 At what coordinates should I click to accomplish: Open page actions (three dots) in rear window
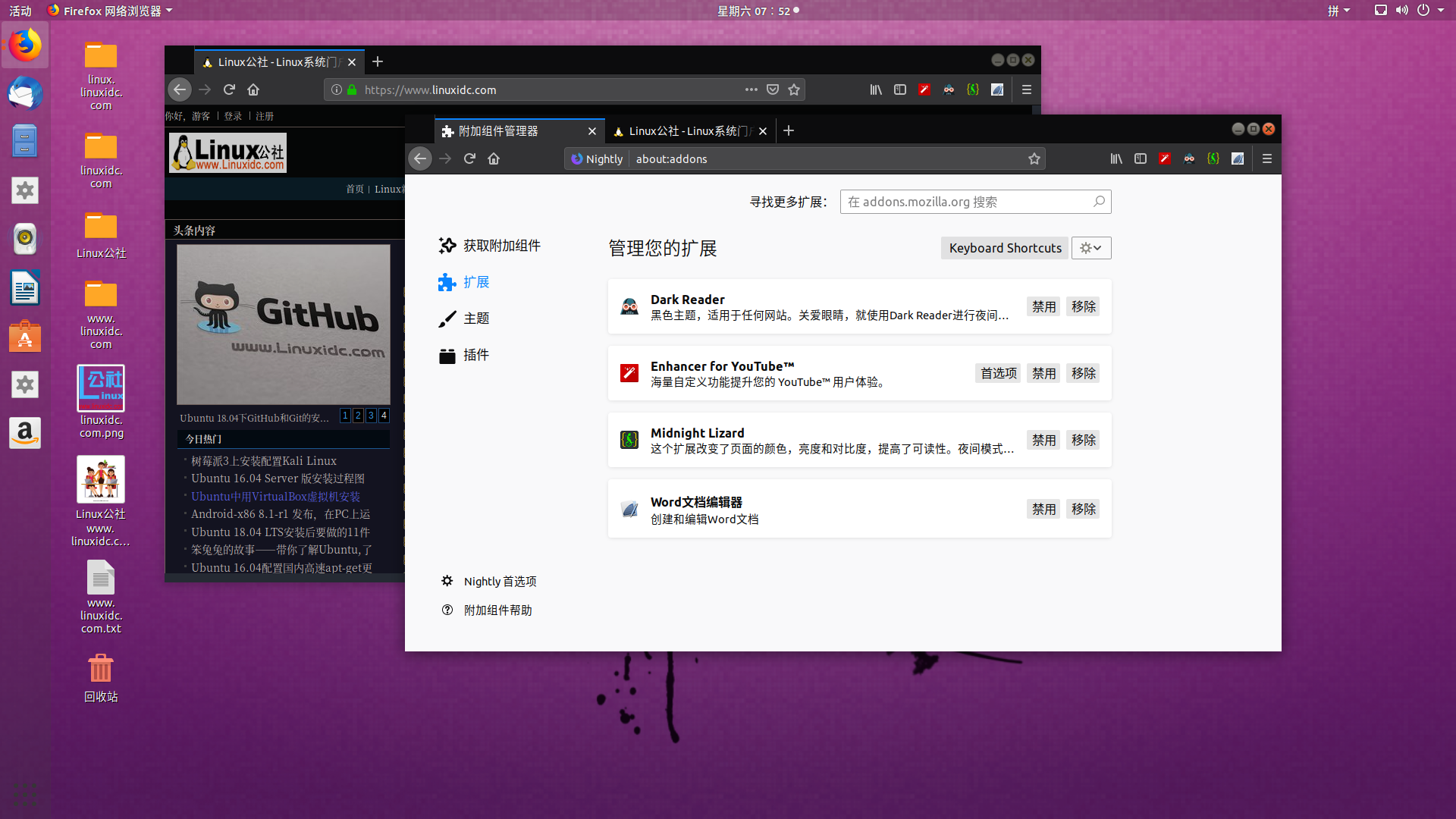751,89
